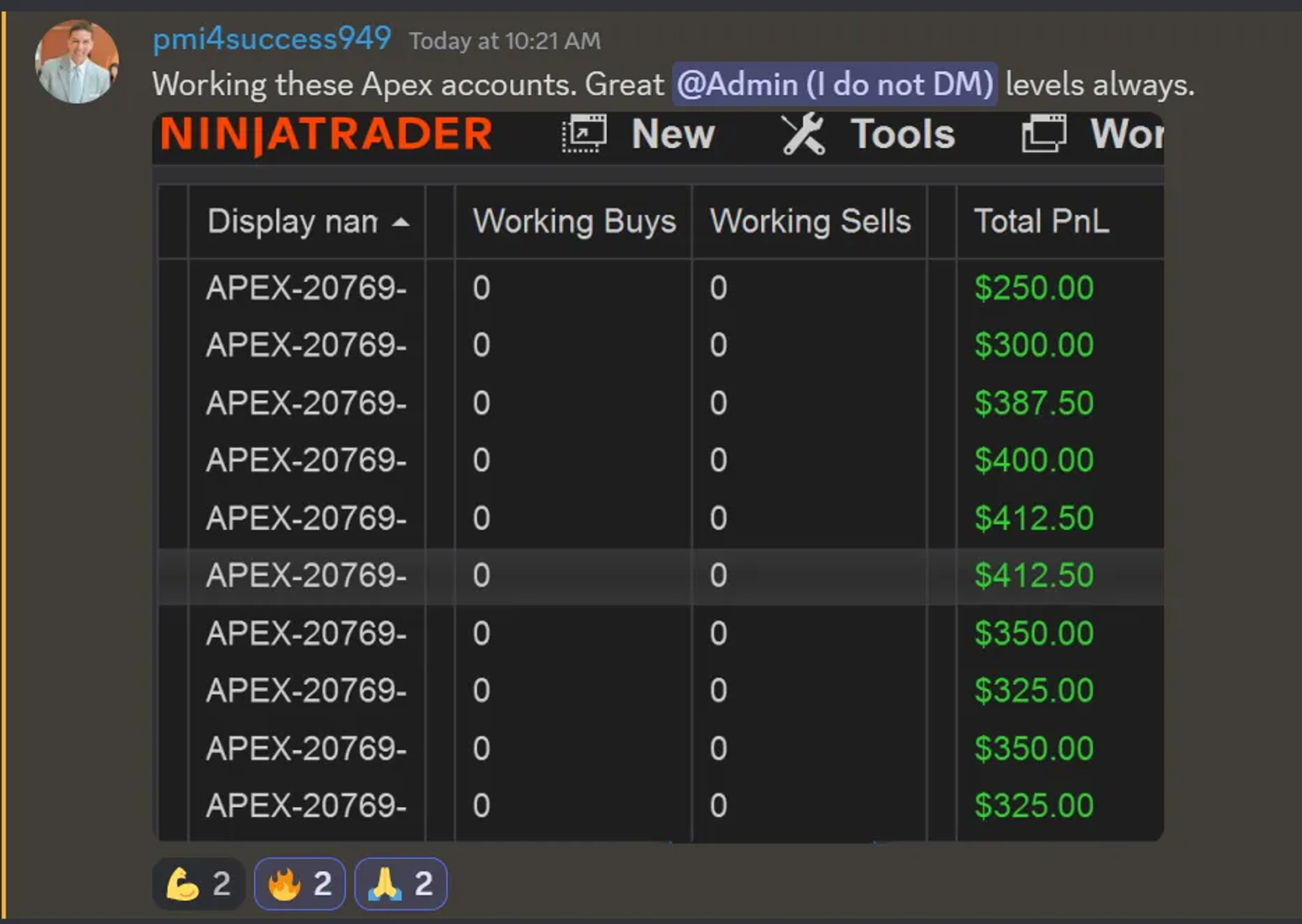
Task: Click Working Buys value in the $300.00 row
Action: 481,345
